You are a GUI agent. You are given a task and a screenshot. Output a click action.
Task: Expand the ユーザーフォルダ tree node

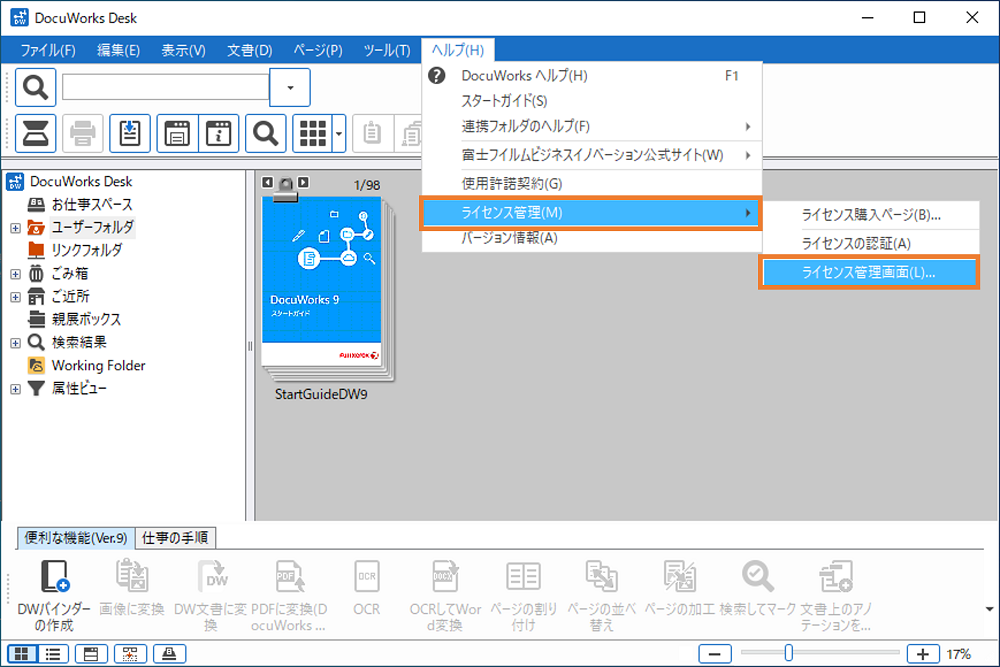[x=15, y=228]
